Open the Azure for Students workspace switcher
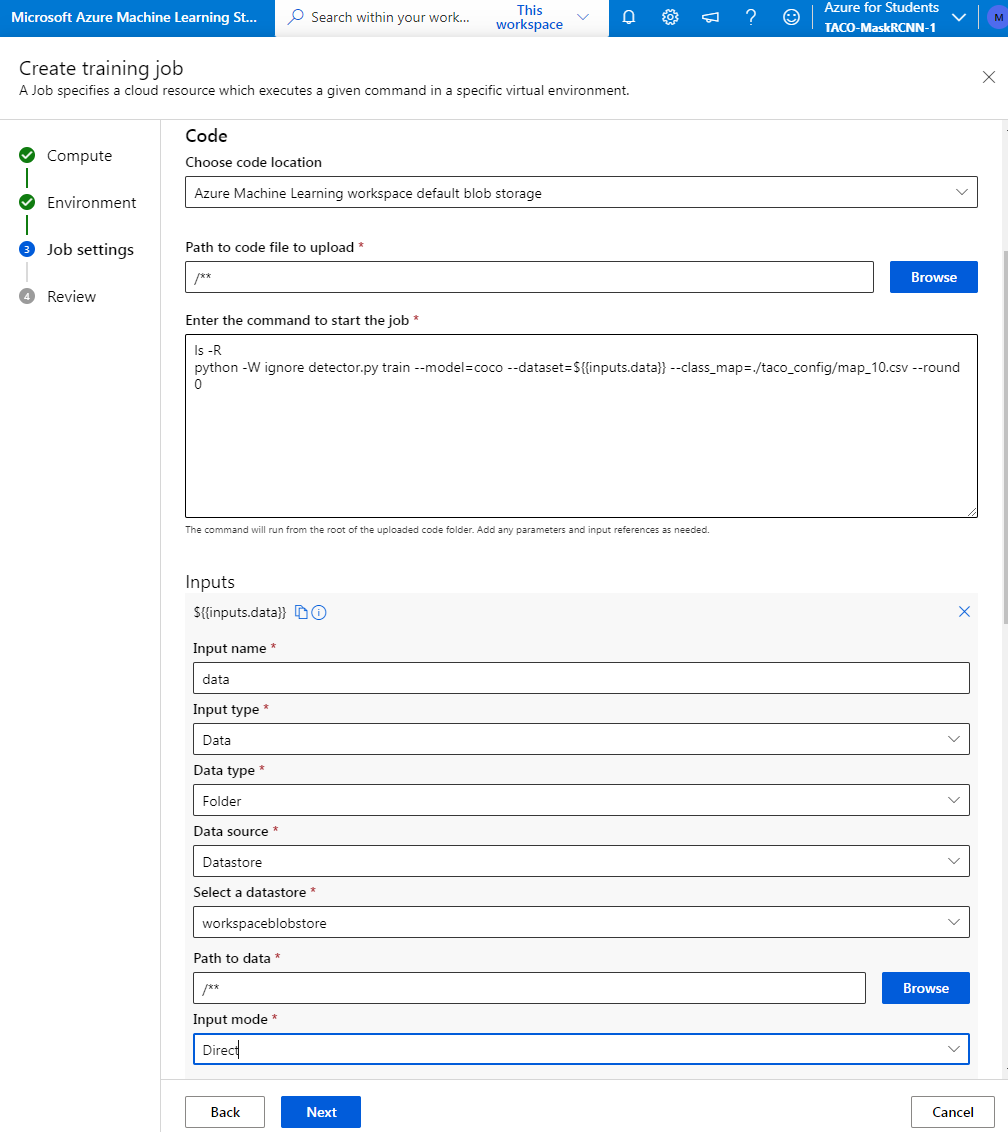The image size is (1008, 1132). (x=959, y=17)
